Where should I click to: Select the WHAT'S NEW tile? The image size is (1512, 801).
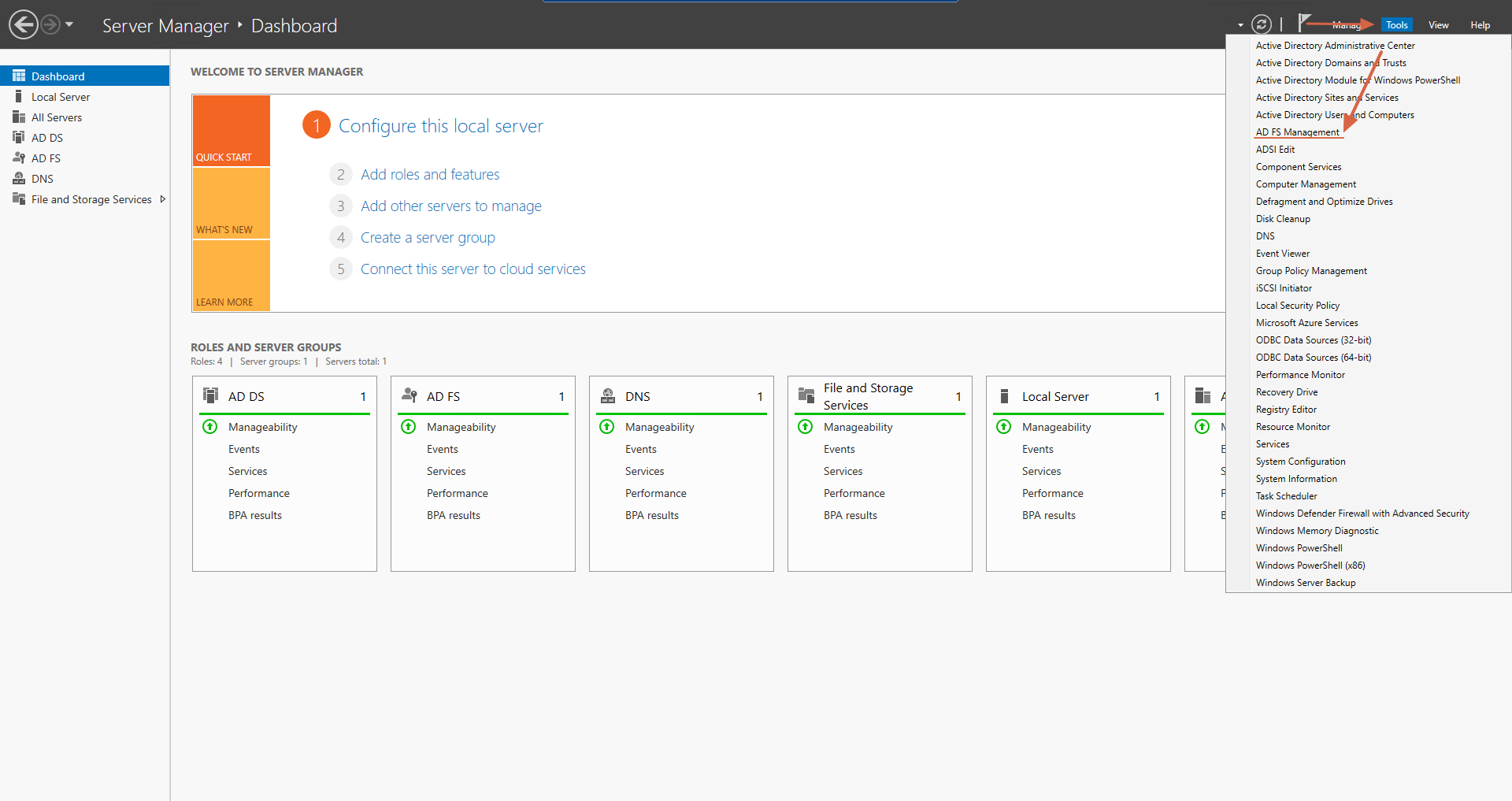click(x=232, y=203)
